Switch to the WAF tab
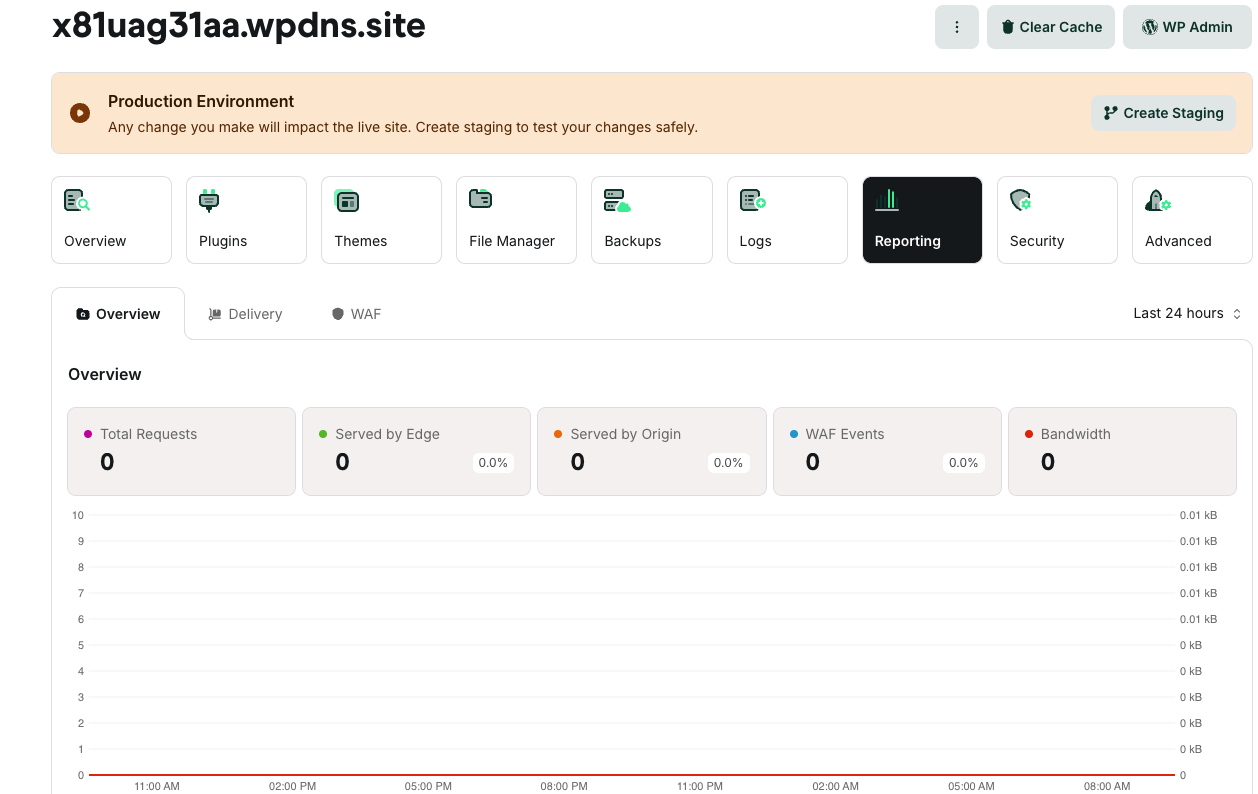 356,314
